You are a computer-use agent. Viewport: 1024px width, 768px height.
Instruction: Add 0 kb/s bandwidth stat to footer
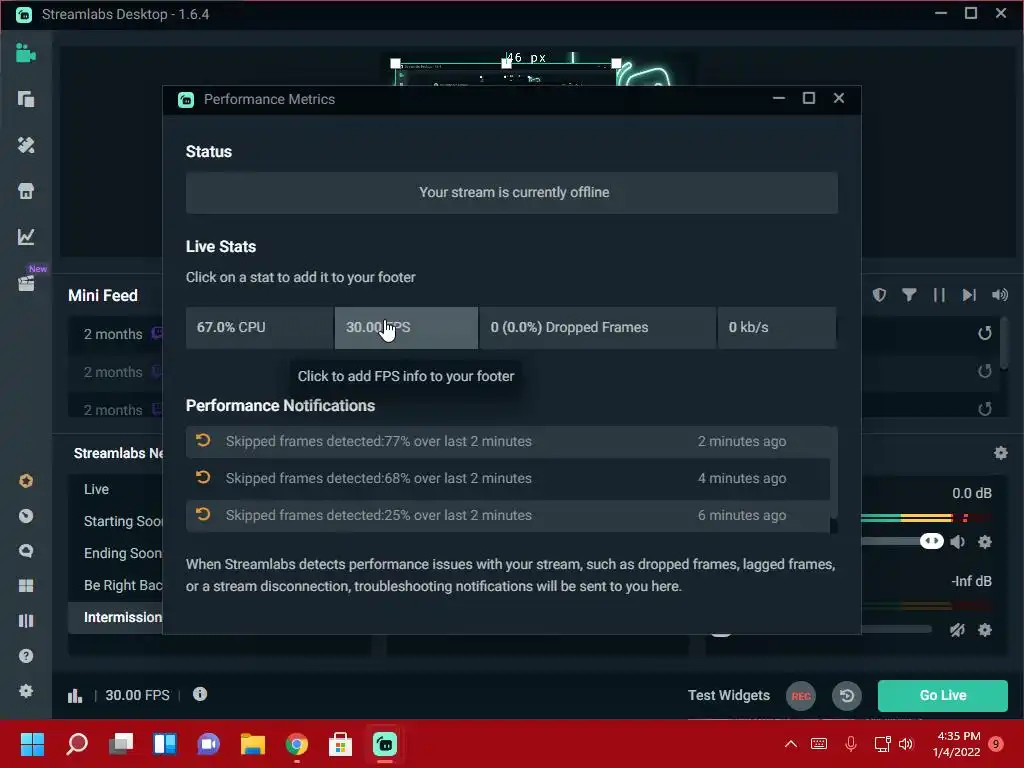pos(776,328)
